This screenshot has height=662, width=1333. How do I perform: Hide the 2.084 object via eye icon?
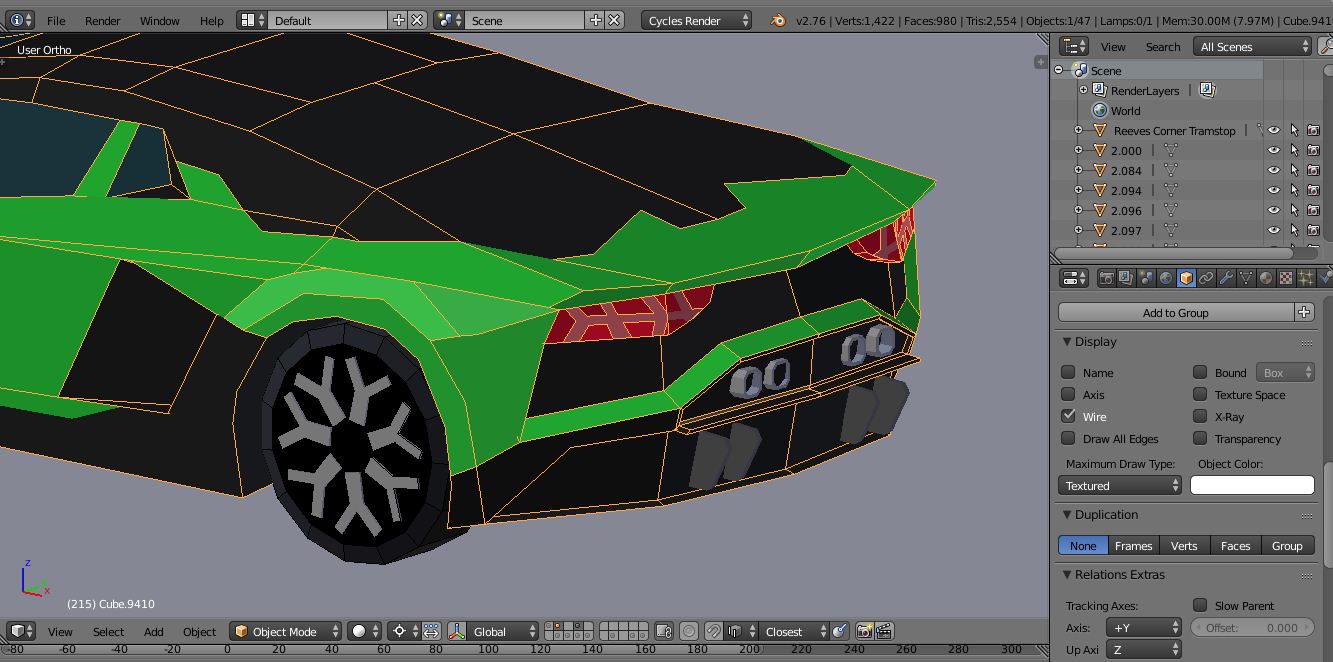pyautogui.click(x=1274, y=170)
